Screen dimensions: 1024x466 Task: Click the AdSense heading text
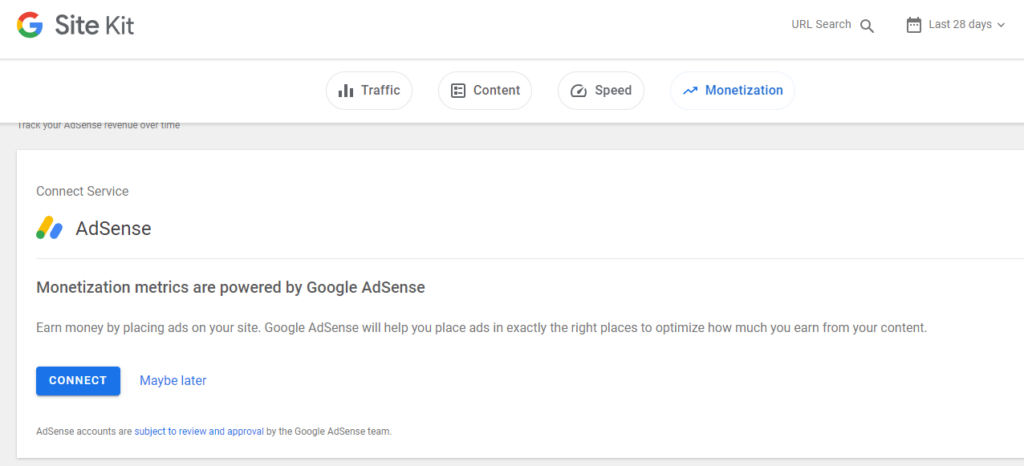[x=114, y=228]
